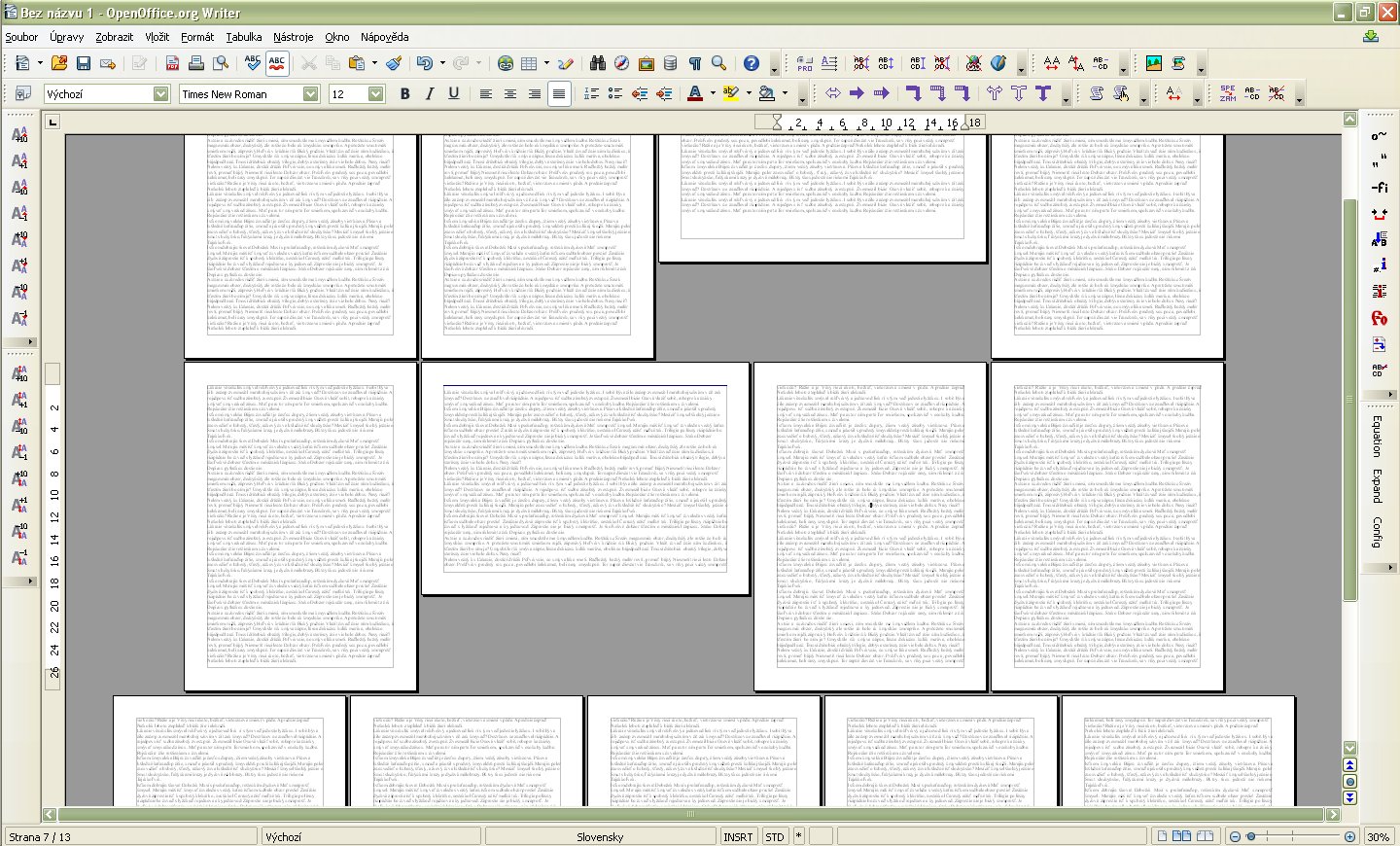The height and width of the screenshot is (846, 1400).
Task: Toggle Underline formatting
Action: (x=453, y=93)
